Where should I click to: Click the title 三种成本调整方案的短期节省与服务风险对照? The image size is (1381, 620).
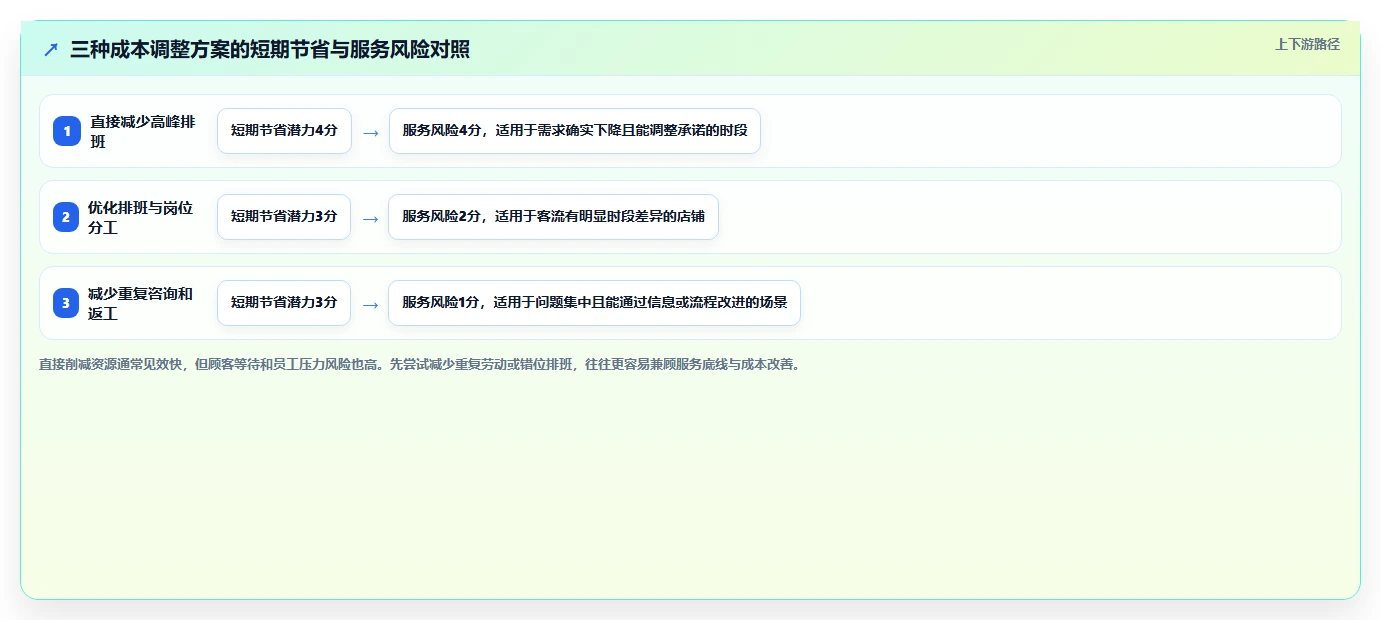pyautogui.click(x=270, y=50)
